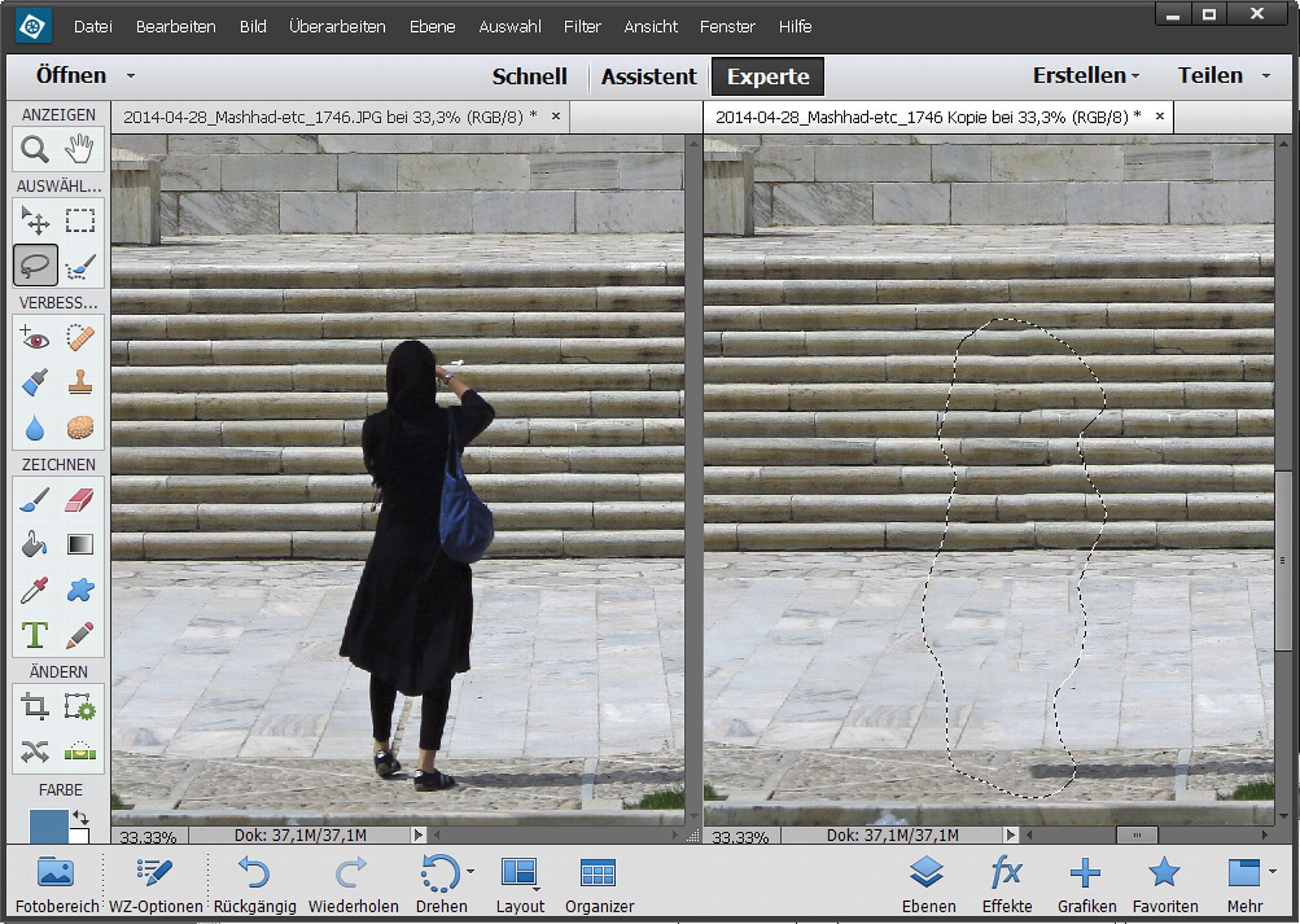Screen dimensions: 1300x924
Task: Select the Red Eye Removal tool
Action: 34,338
